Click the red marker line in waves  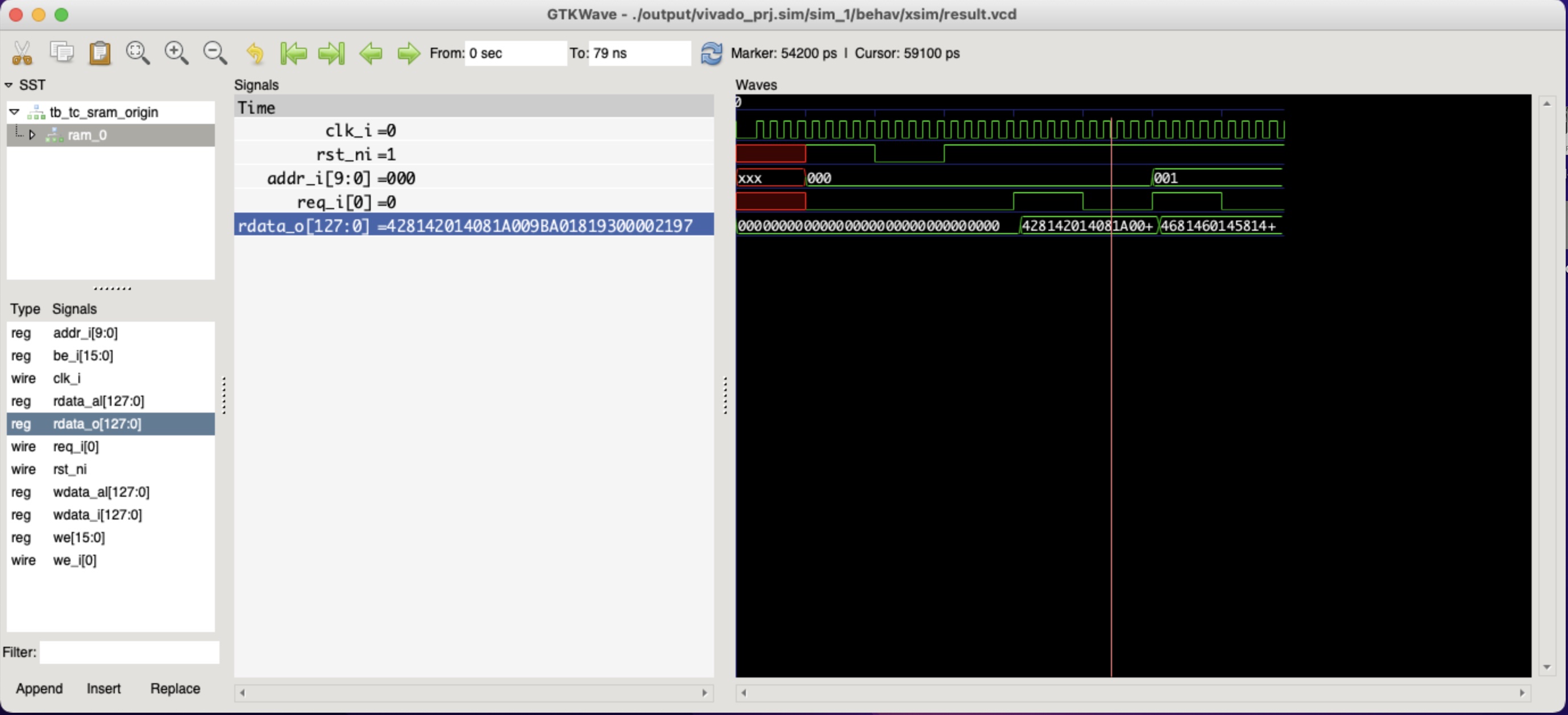tap(1111, 396)
